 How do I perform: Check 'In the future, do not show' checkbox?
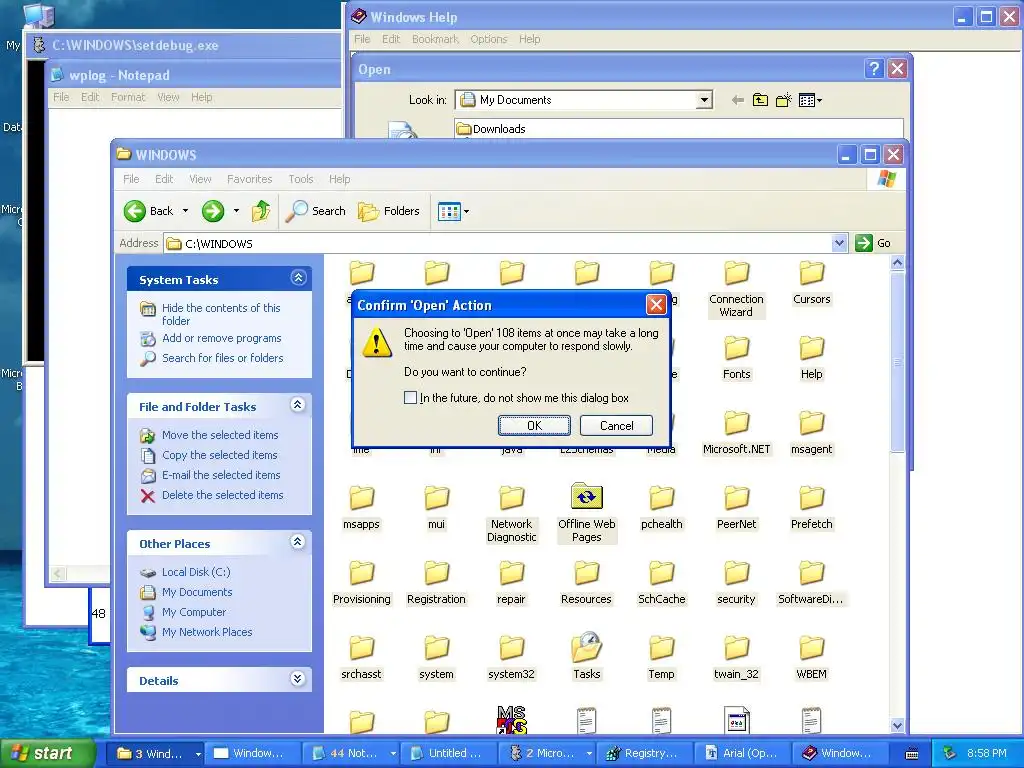410,398
